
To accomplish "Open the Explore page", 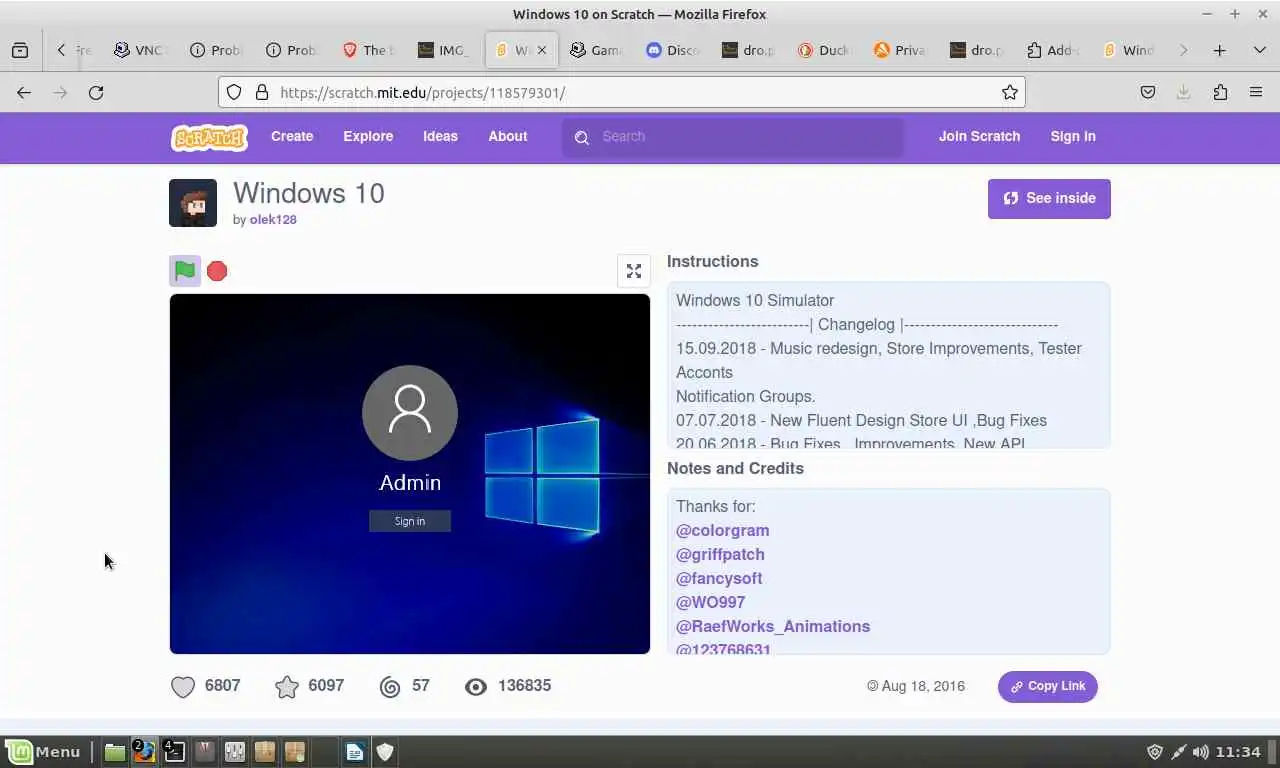I will [x=368, y=137].
